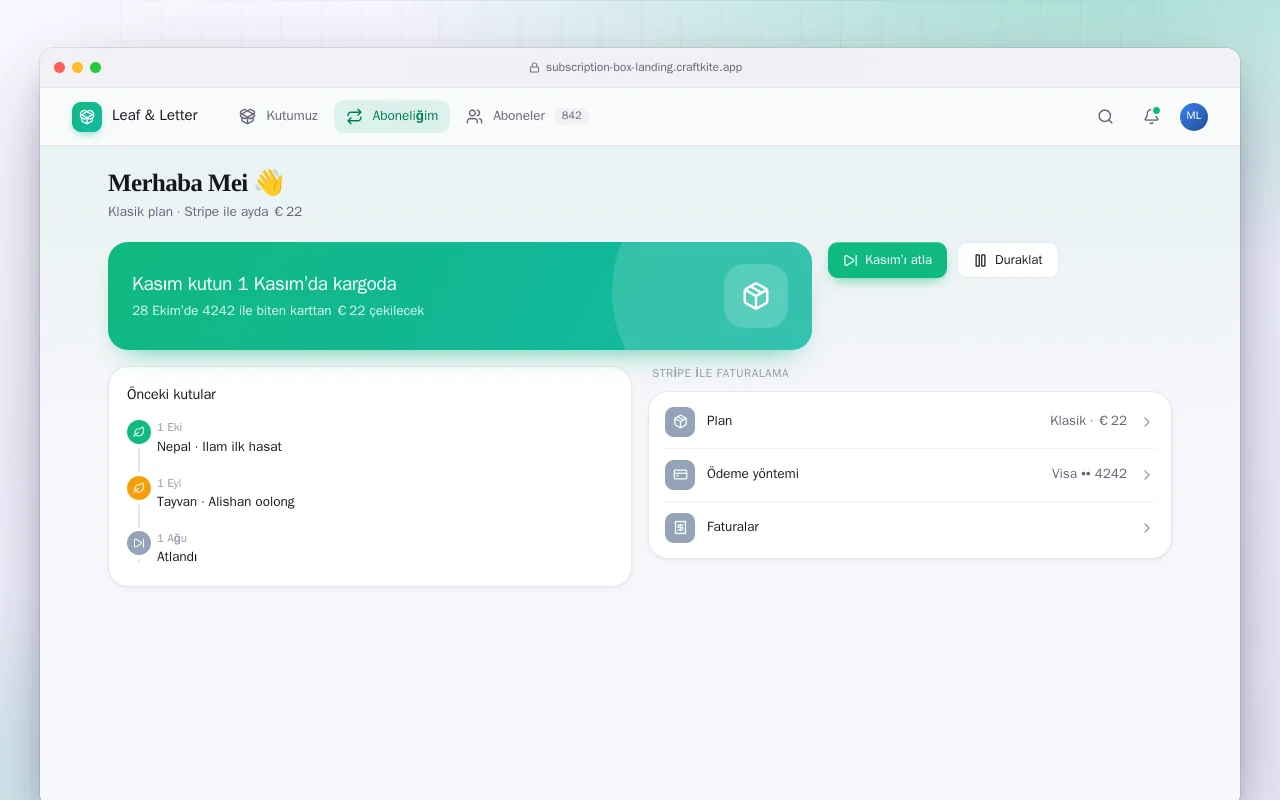Open notifications bell icon
Screen dimensions: 1280x800
point(1151,116)
